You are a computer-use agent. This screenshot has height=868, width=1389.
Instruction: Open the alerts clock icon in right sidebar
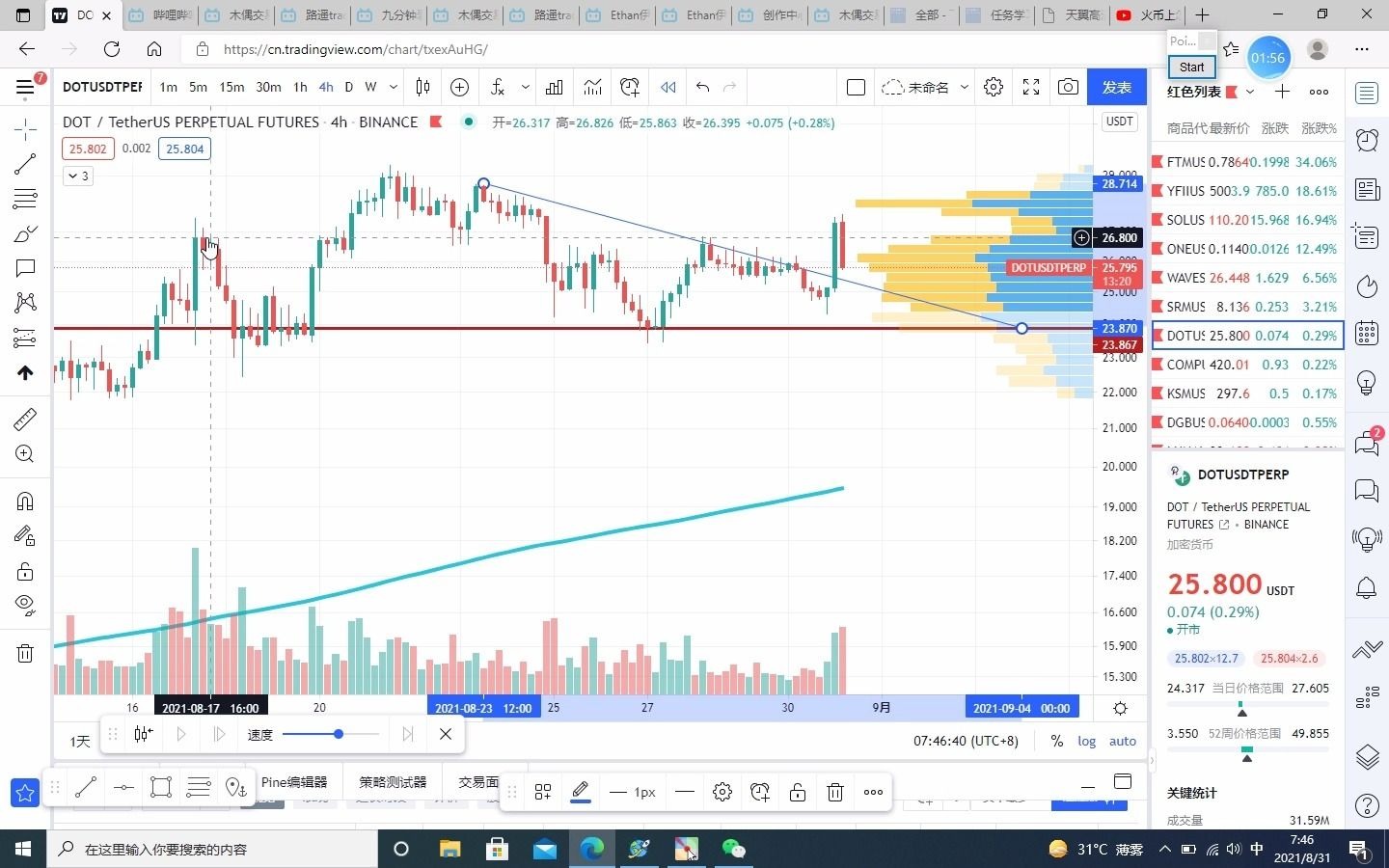1367,140
